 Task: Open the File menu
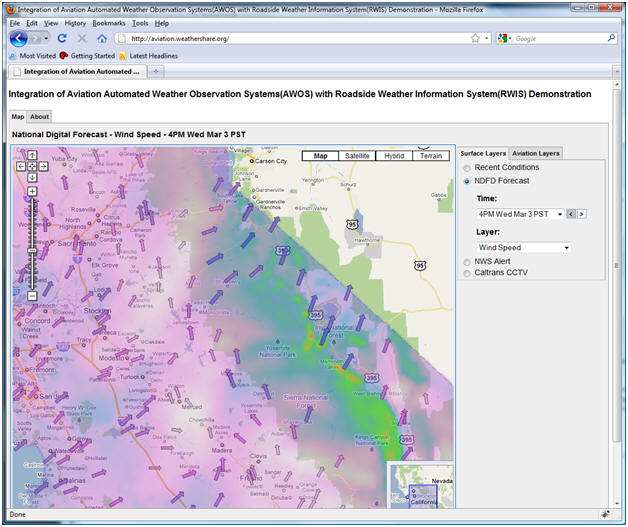coord(14,23)
